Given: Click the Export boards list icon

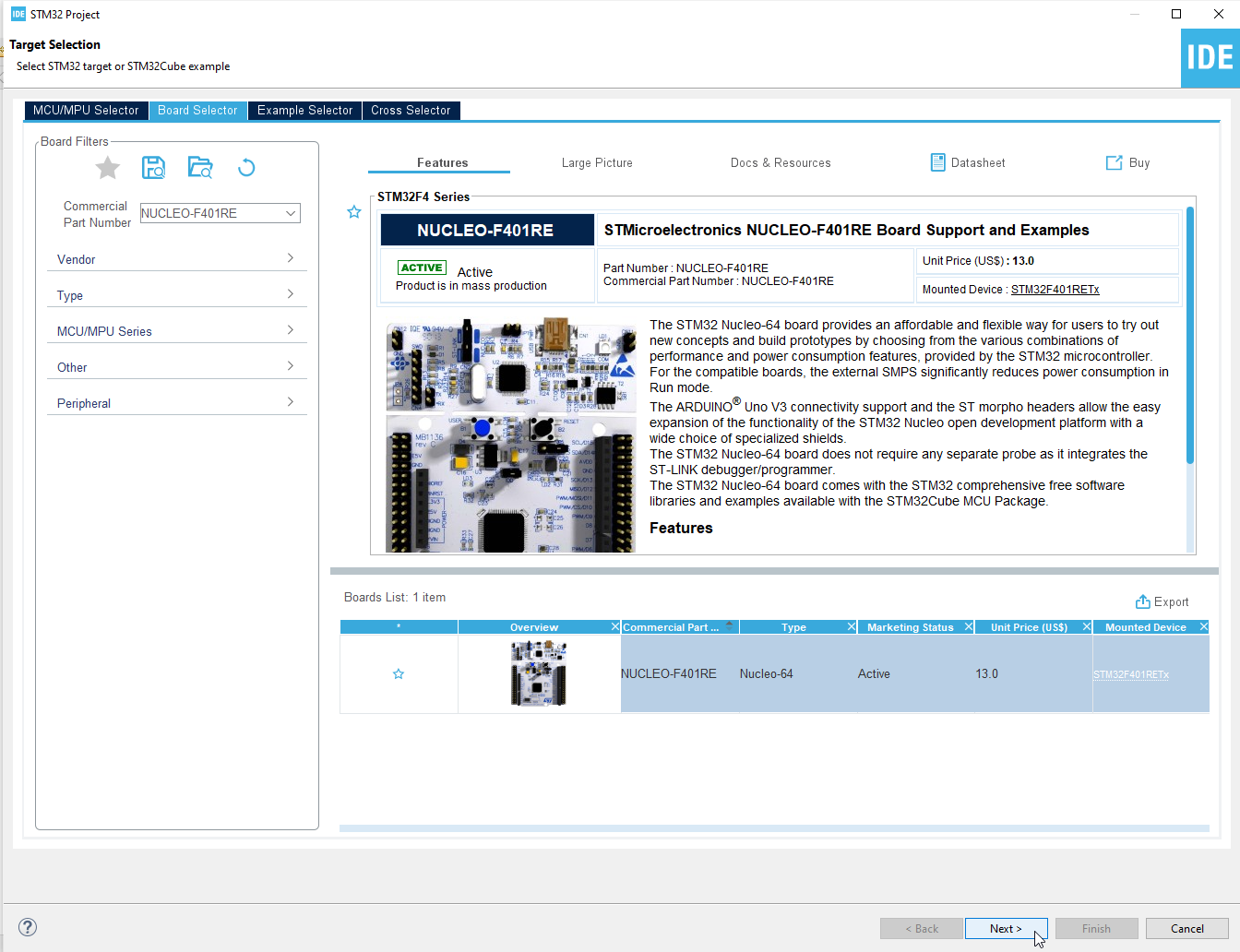Looking at the screenshot, I should click(1143, 601).
